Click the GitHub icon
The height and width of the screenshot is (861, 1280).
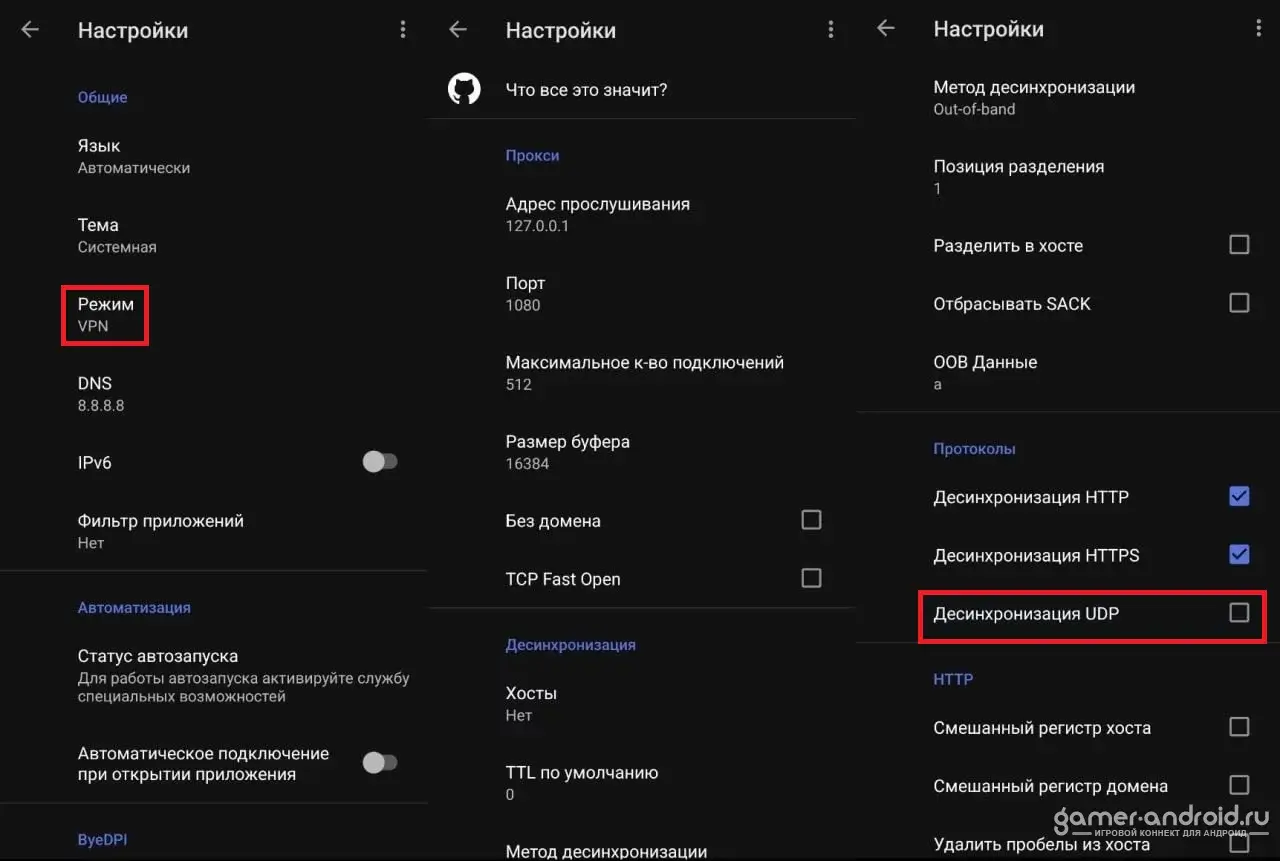tap(464, 90)
